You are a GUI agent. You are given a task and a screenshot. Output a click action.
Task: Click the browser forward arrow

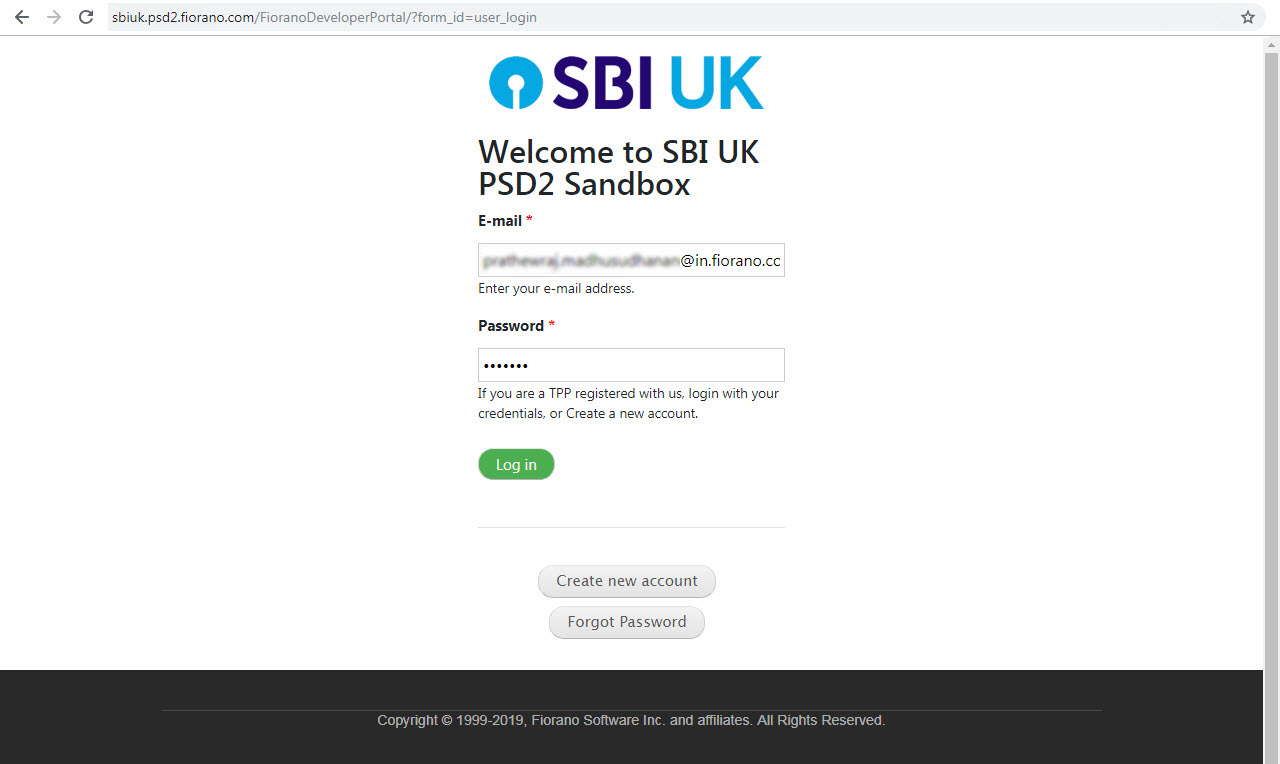coord(54,17)
